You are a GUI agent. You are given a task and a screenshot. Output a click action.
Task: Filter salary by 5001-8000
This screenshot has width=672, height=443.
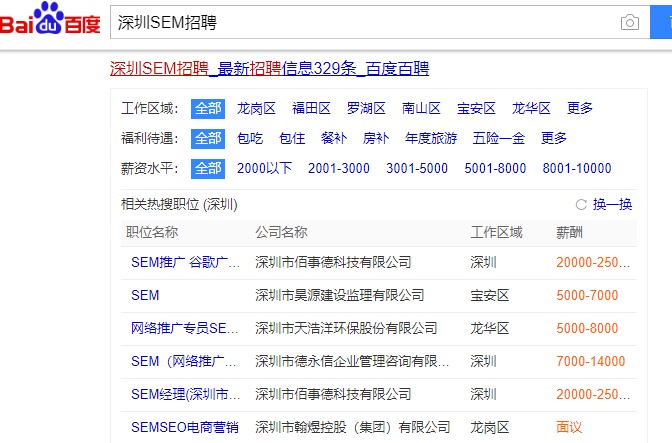pos(495,169)
